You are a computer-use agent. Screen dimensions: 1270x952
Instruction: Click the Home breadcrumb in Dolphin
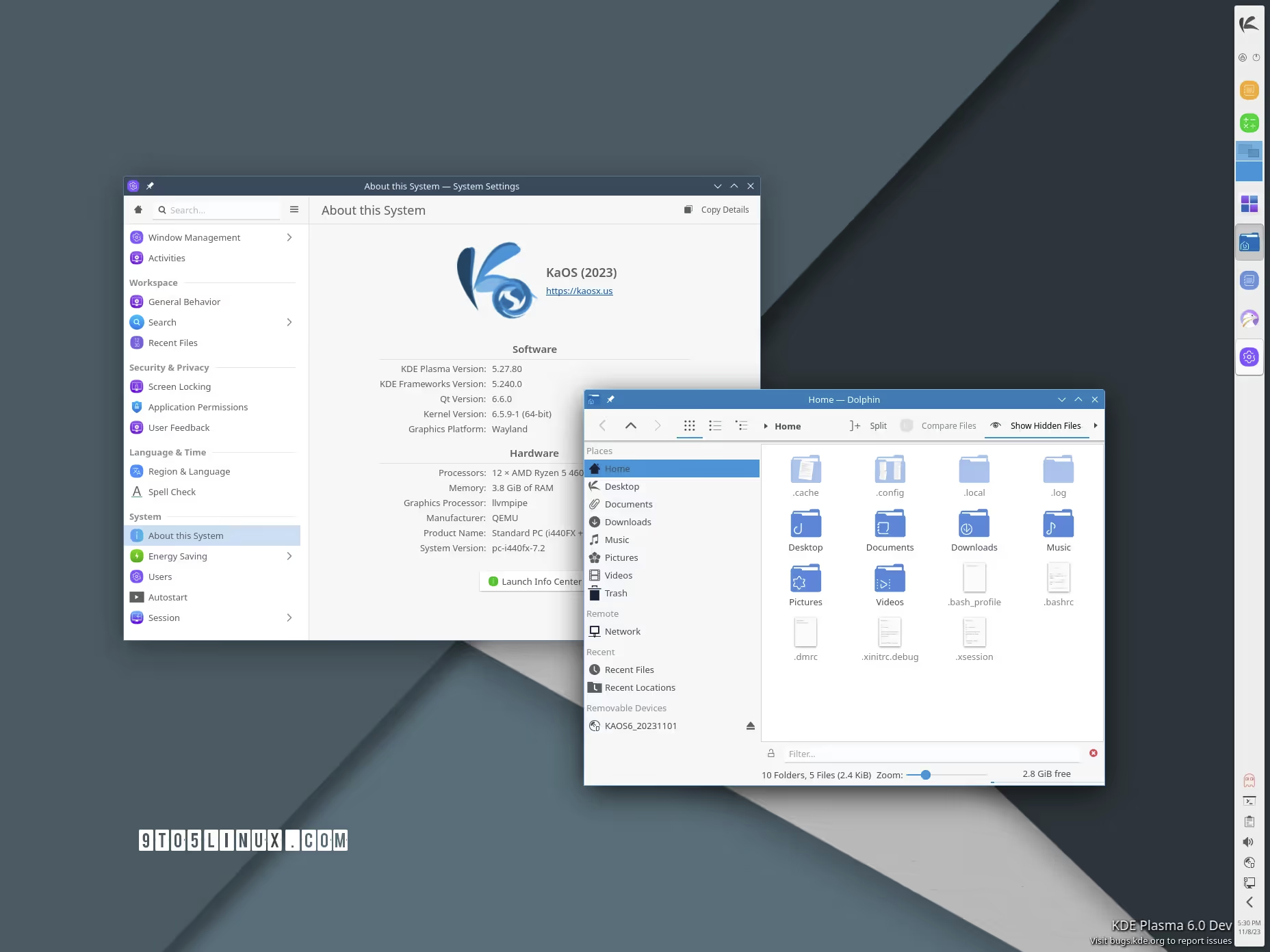tap(788, 426)
